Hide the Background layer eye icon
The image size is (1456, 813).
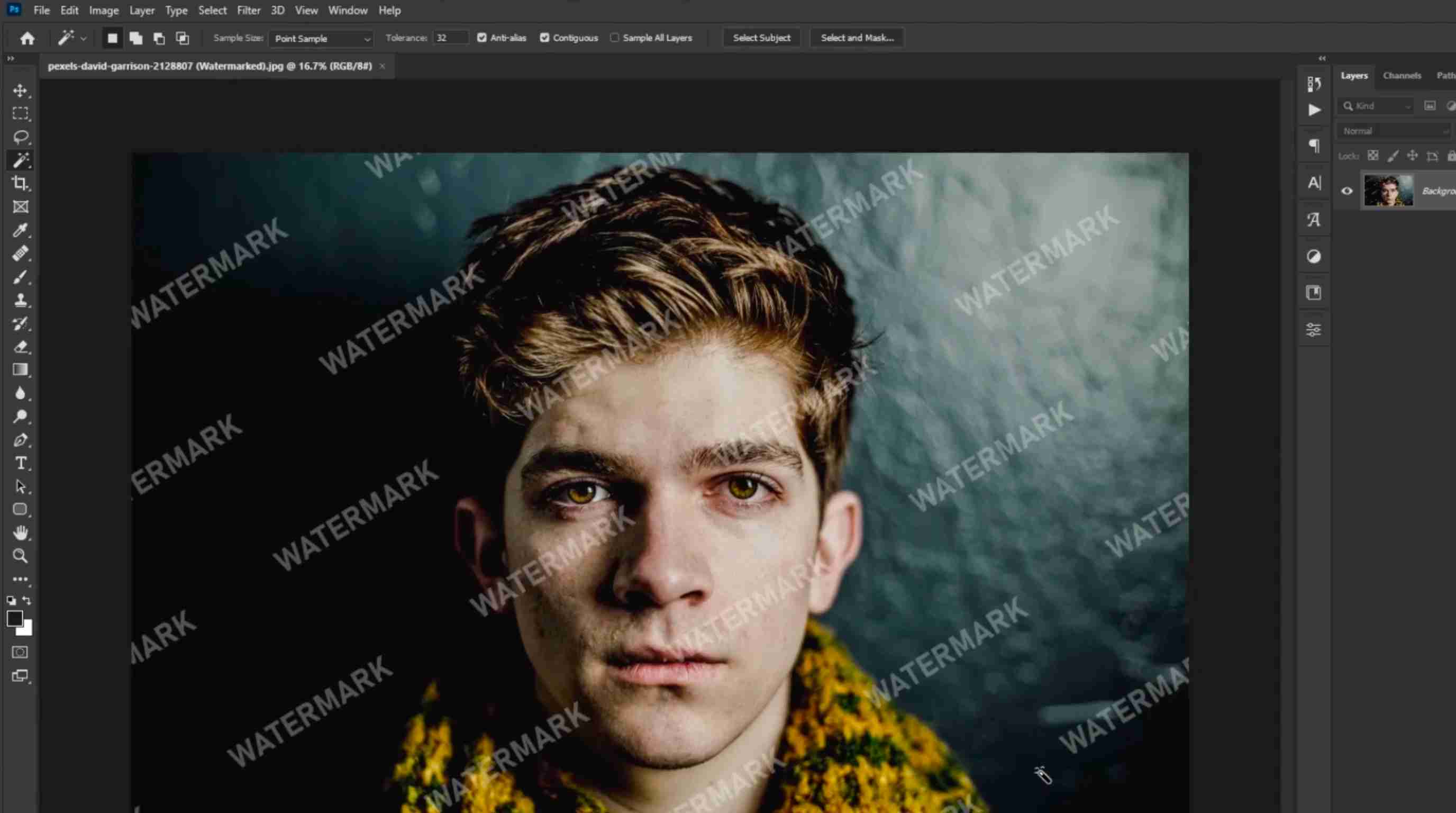(x=1347, y=191)
